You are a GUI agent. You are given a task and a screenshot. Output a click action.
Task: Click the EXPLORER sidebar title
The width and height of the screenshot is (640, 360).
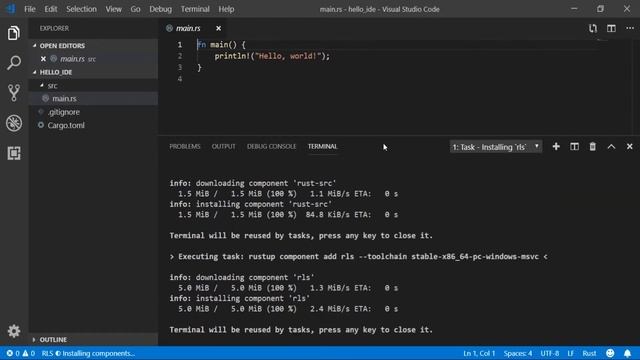54,28
